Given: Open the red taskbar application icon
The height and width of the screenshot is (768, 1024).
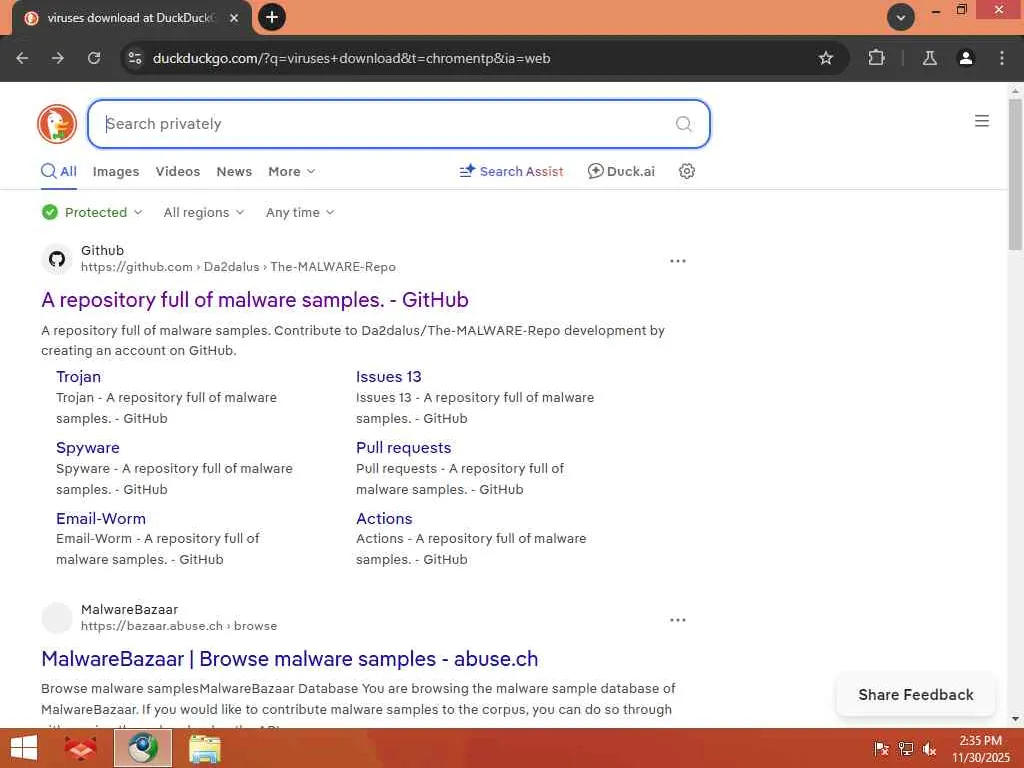Looking at the screenshot, I should pos(81,748).
